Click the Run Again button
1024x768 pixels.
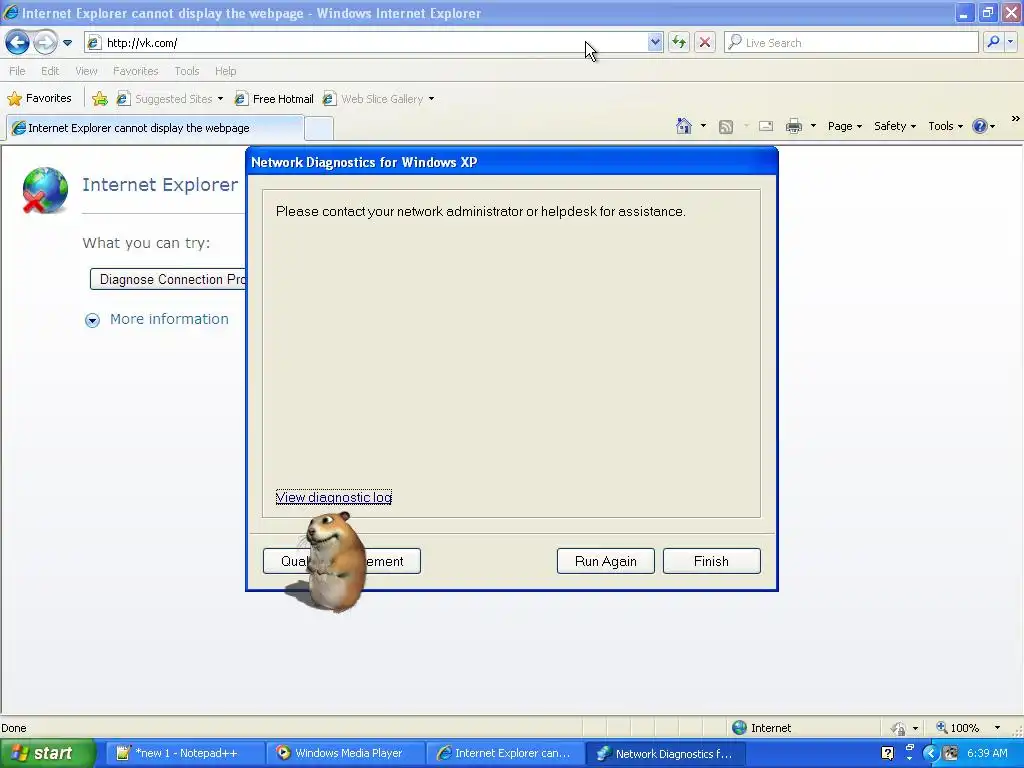[x=605, y=561]
